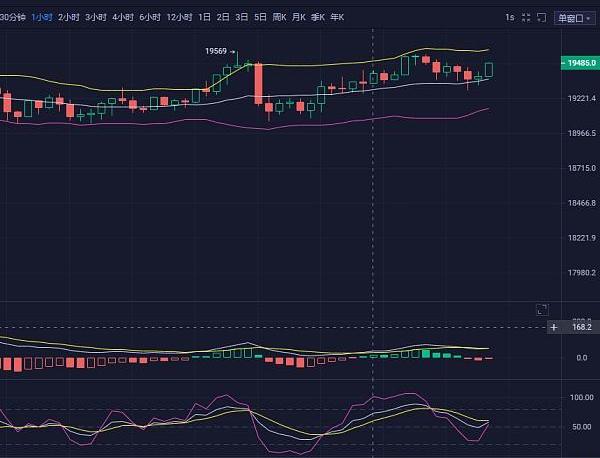
Task: Switch chart to 5日 interval
Action: 261,17
